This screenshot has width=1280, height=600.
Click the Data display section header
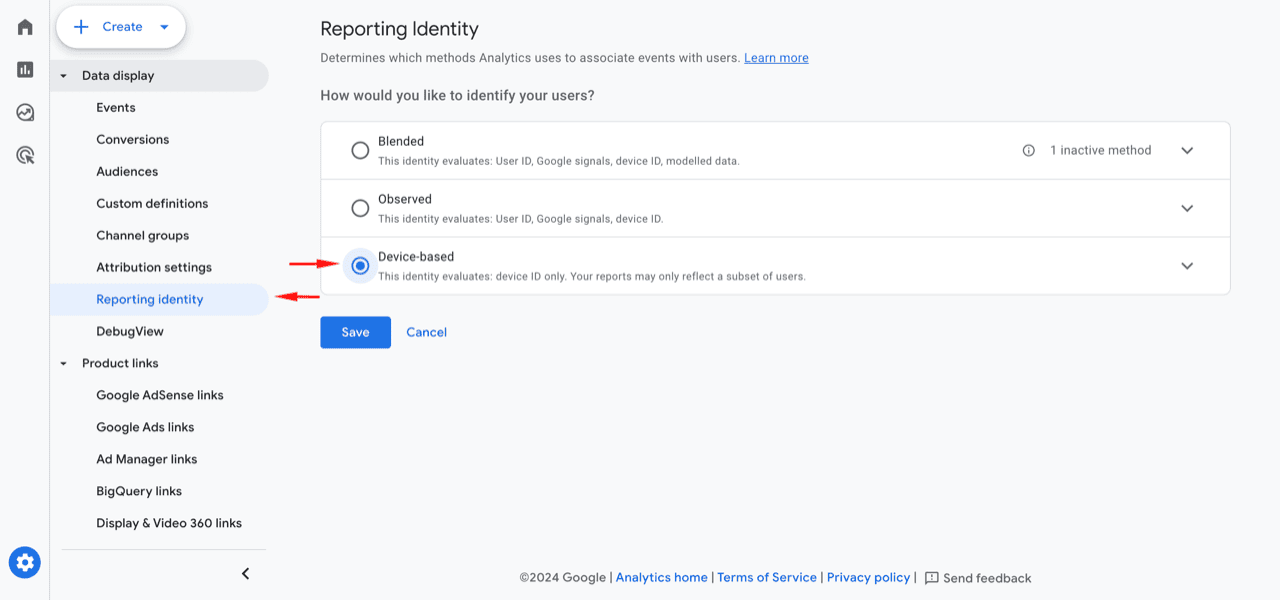pyautogui.click(x=159, y=76)
